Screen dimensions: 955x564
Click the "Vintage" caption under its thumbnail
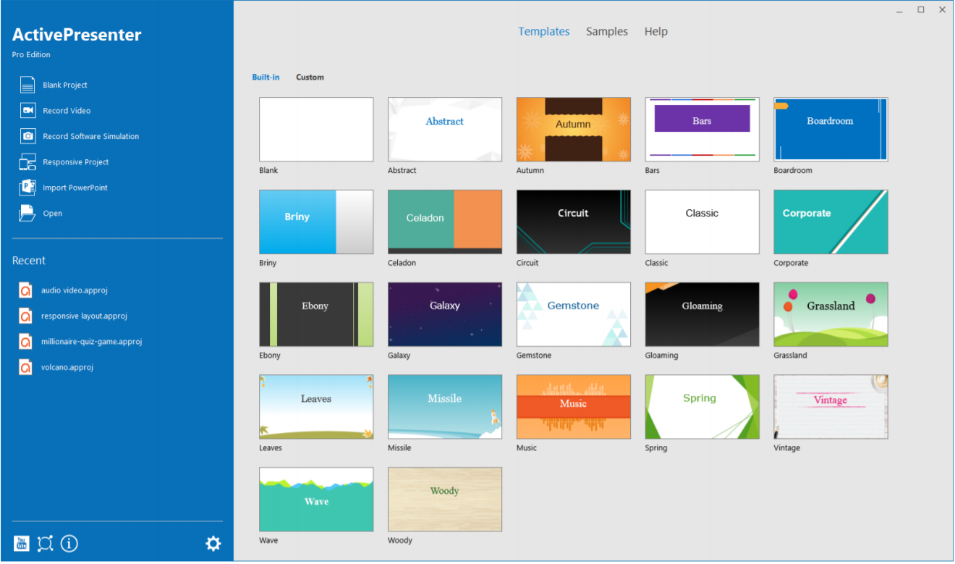pyautogui.click(x=786, y=448)
